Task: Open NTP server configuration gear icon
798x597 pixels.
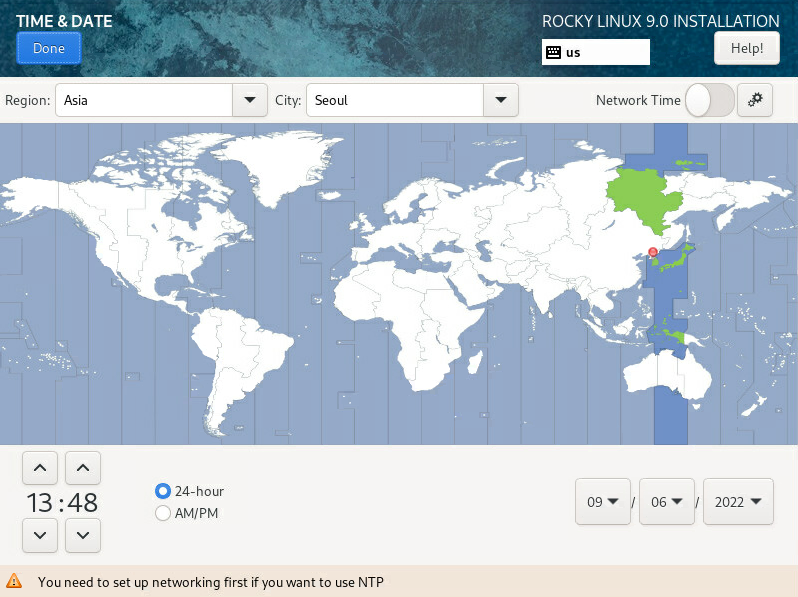Action: (755, 100)
